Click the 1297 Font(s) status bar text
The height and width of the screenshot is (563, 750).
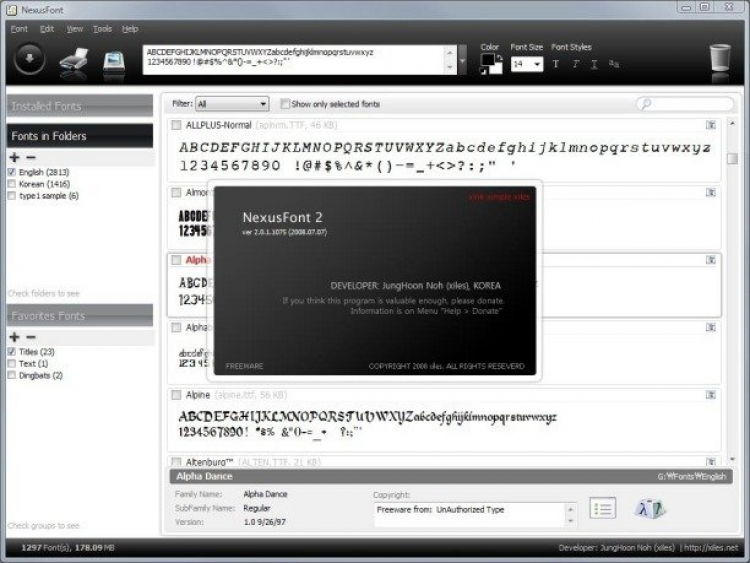click(x=68, y=548)
